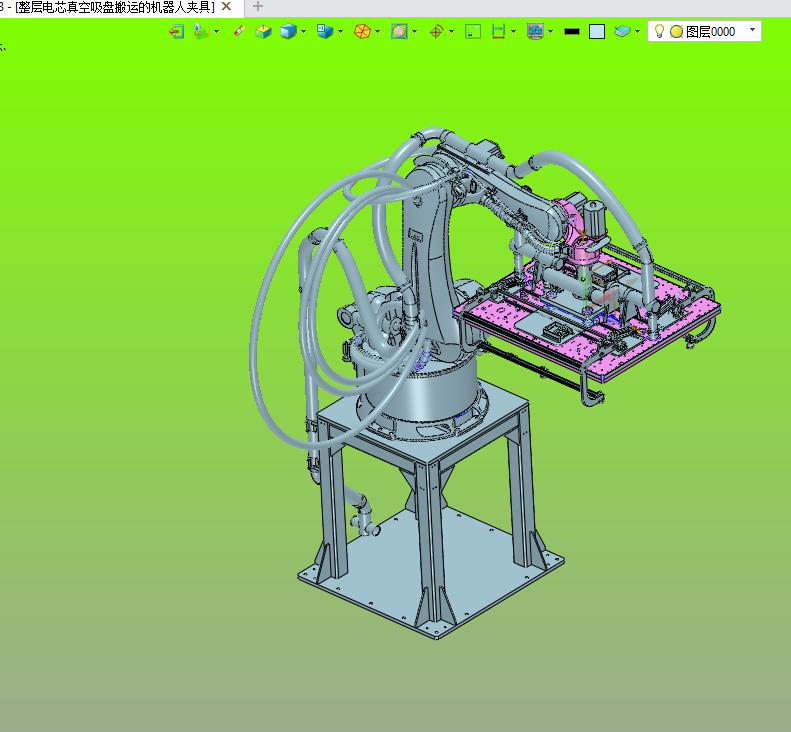The width and height of the screenshot is (791, 732).
Task: Click the black line color swatch
Action: (572, 32)
